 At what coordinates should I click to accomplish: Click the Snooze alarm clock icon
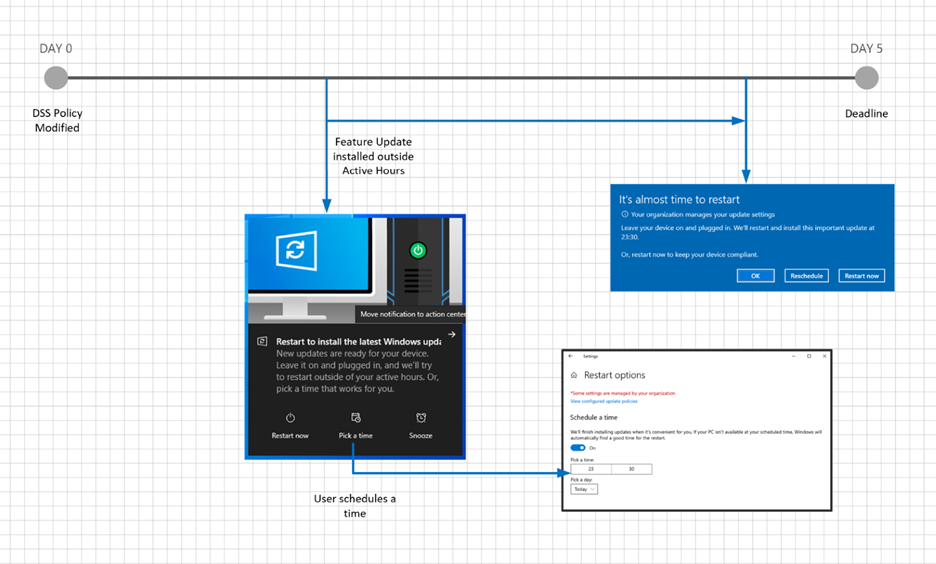[421, 418]
